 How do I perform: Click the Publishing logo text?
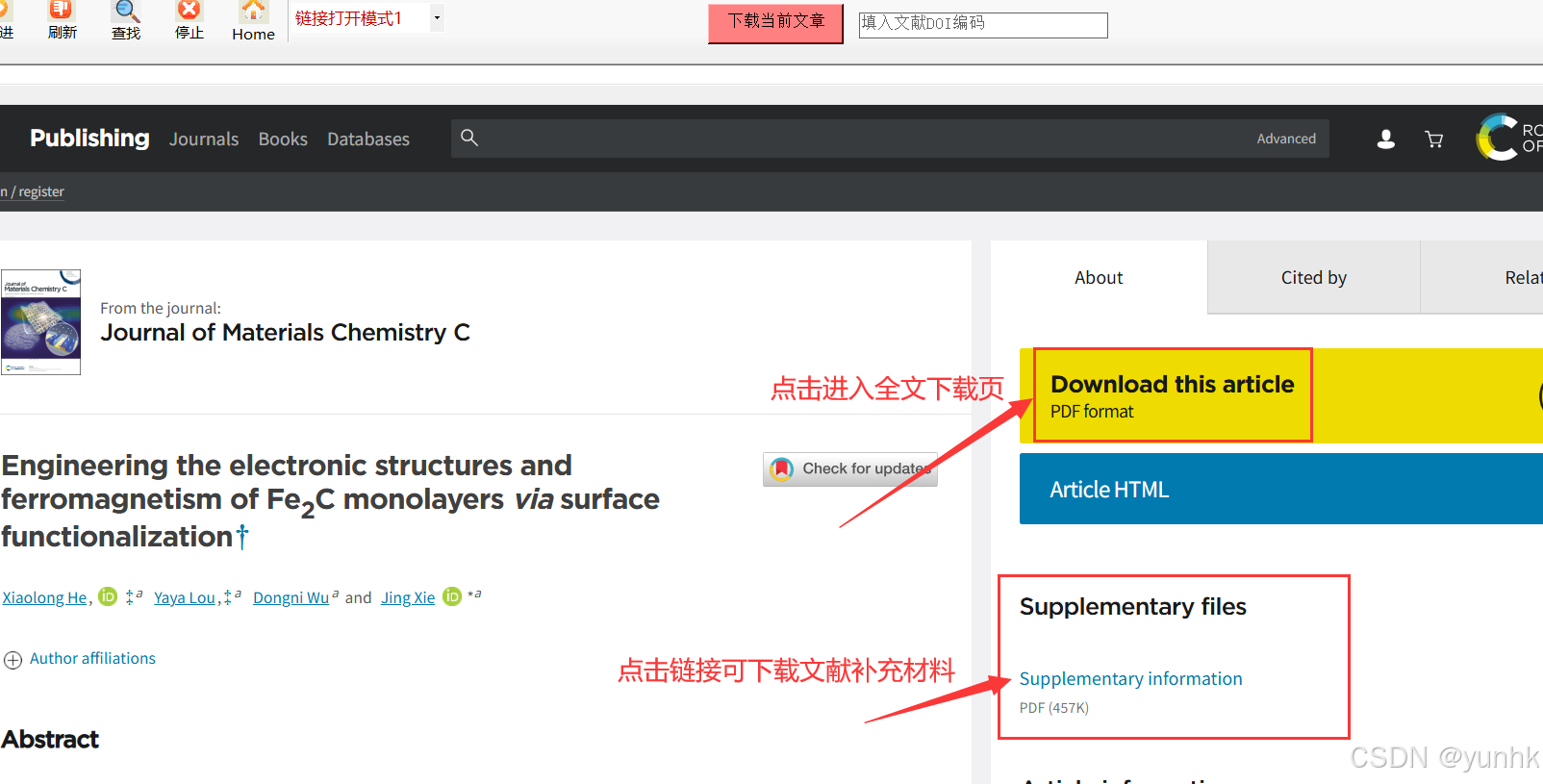pyautogui.click(x=89, y=139)
